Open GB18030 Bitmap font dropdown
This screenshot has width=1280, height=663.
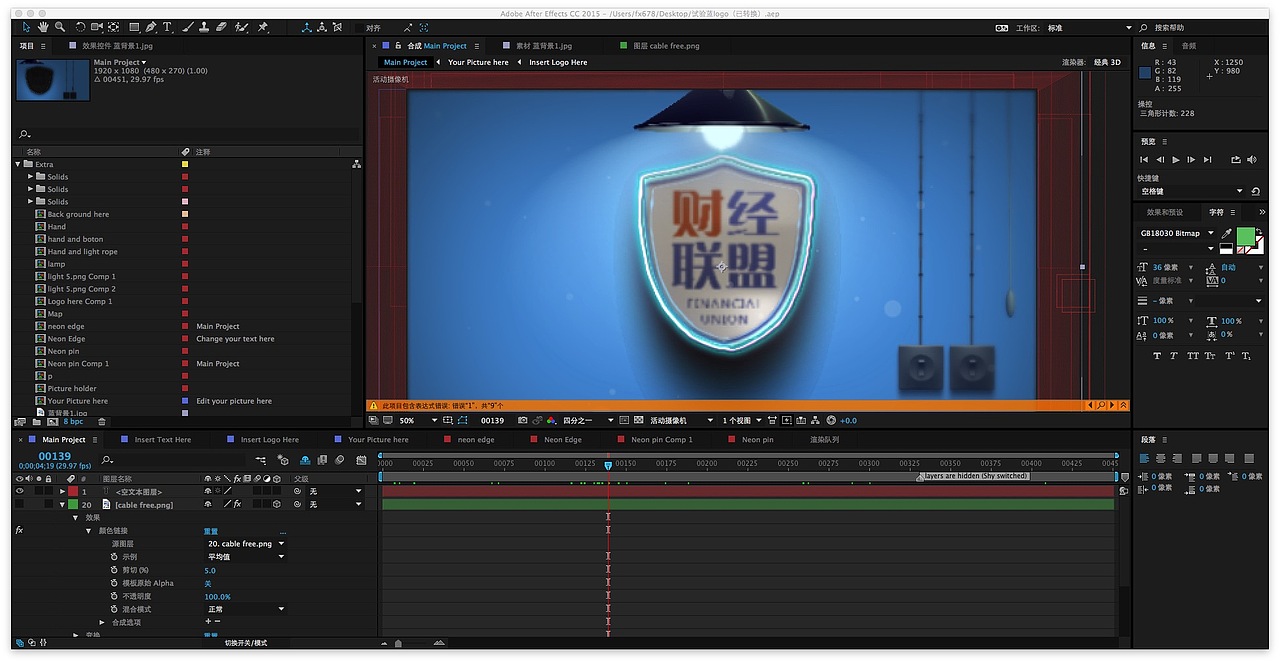point(1178,233)
